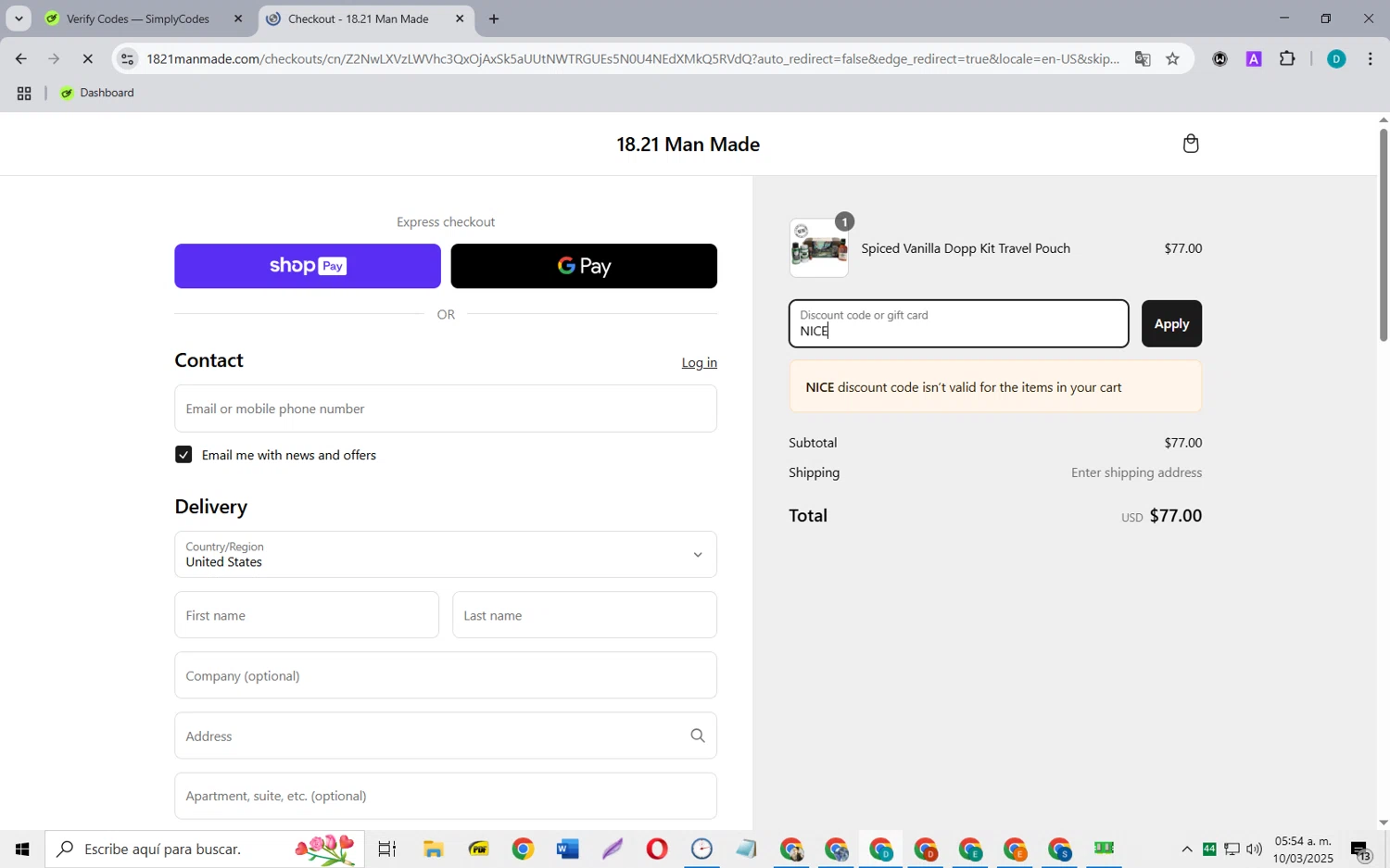Open Windows Start menu
The image size is (1390, 868).
pos(22,849)
